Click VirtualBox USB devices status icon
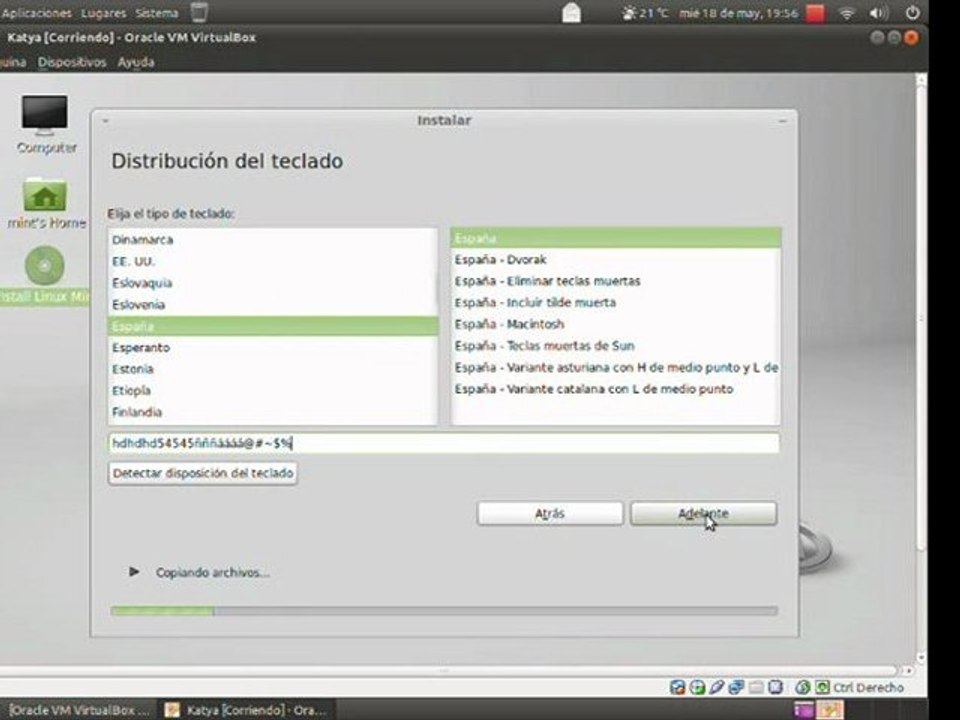This screenshot has width=960, height=720. pos(716,688)
